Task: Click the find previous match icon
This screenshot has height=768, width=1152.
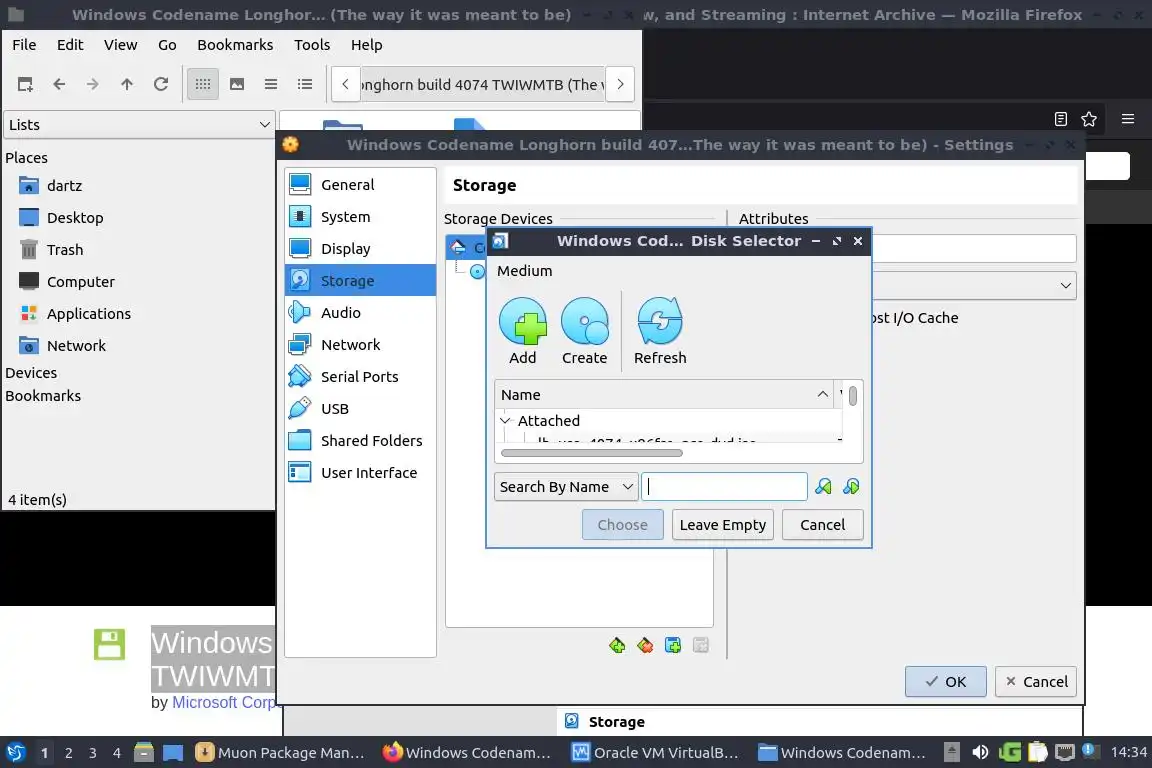Action: pyautogui.click(x=824, y=487)
